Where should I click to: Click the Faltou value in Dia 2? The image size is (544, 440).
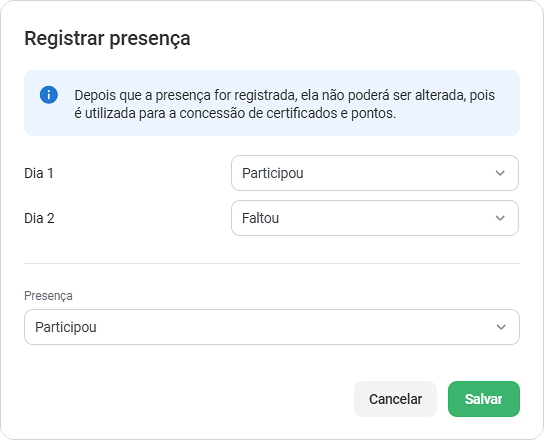[260, 218]
